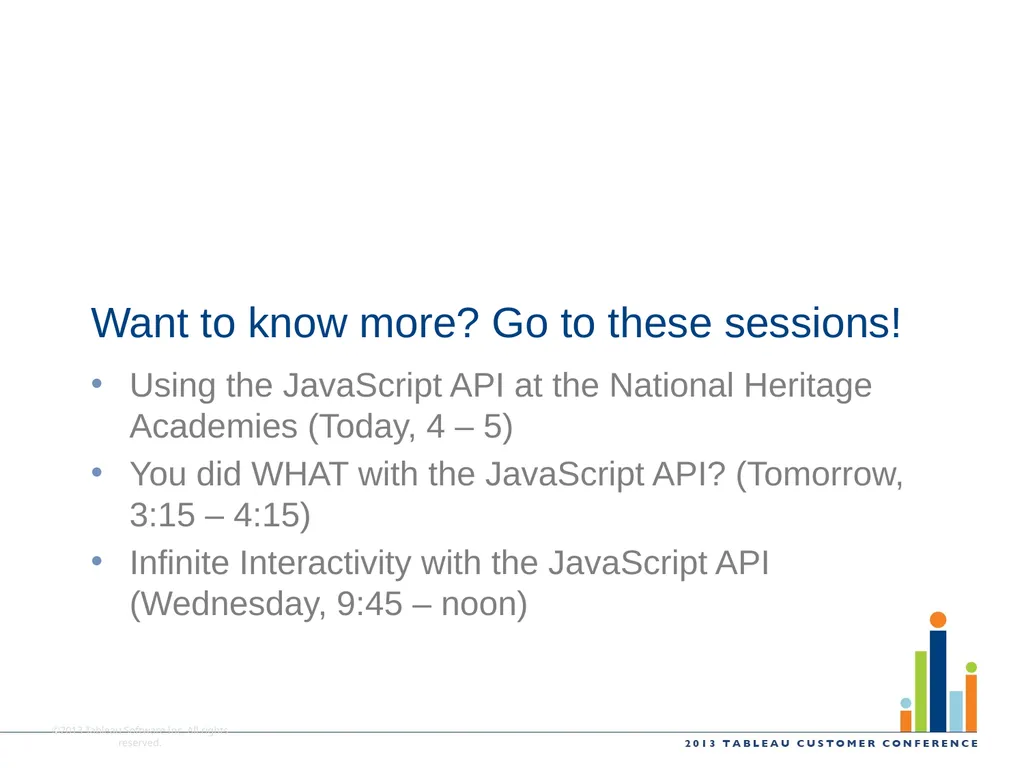Image resolution: width=1024 pixels, height=768 pixels.
Task: Click the first bullet point dot
Action: coord(97,383)
